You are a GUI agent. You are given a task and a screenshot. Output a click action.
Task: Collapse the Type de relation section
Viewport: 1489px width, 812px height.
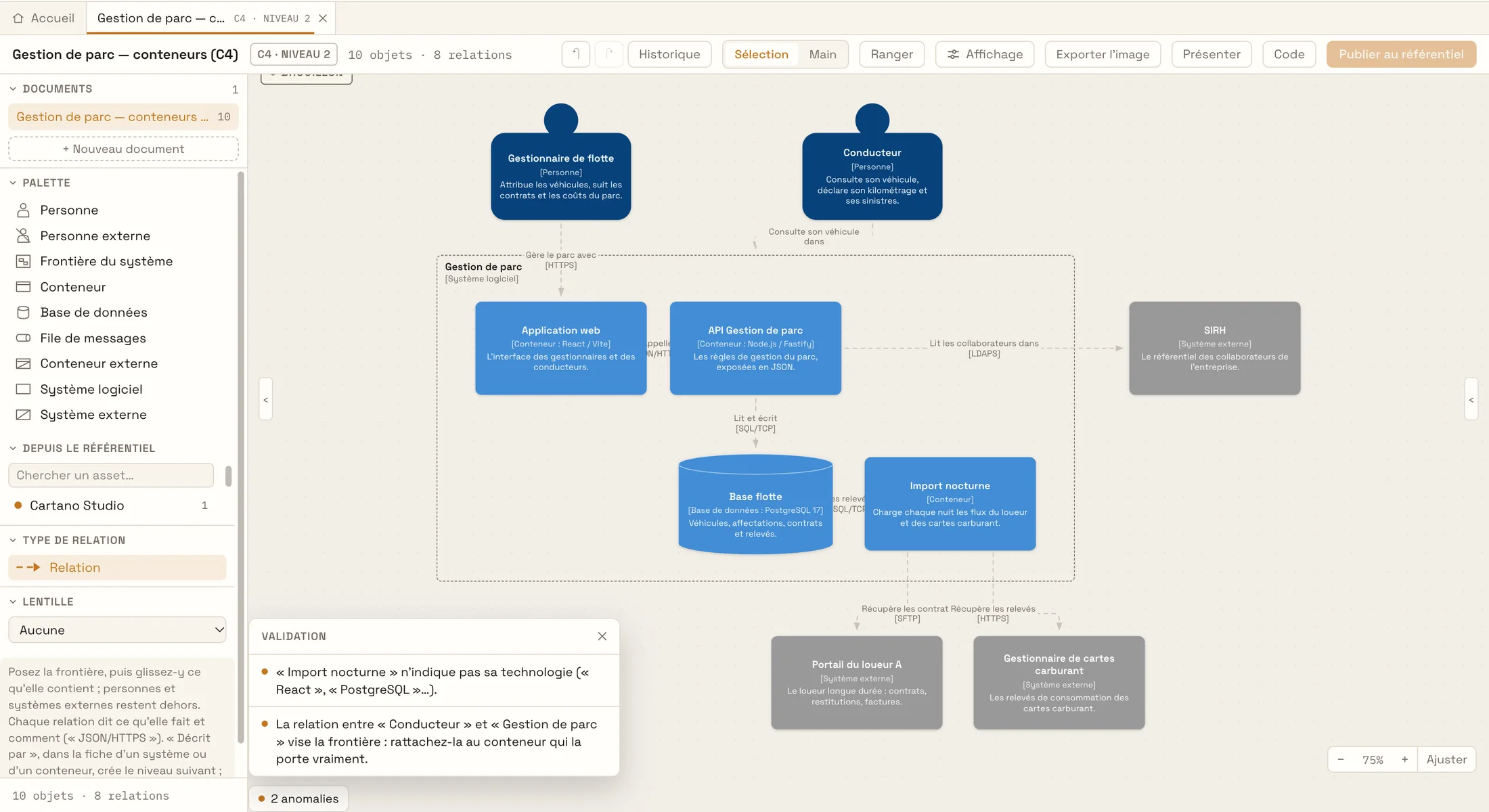13,540
